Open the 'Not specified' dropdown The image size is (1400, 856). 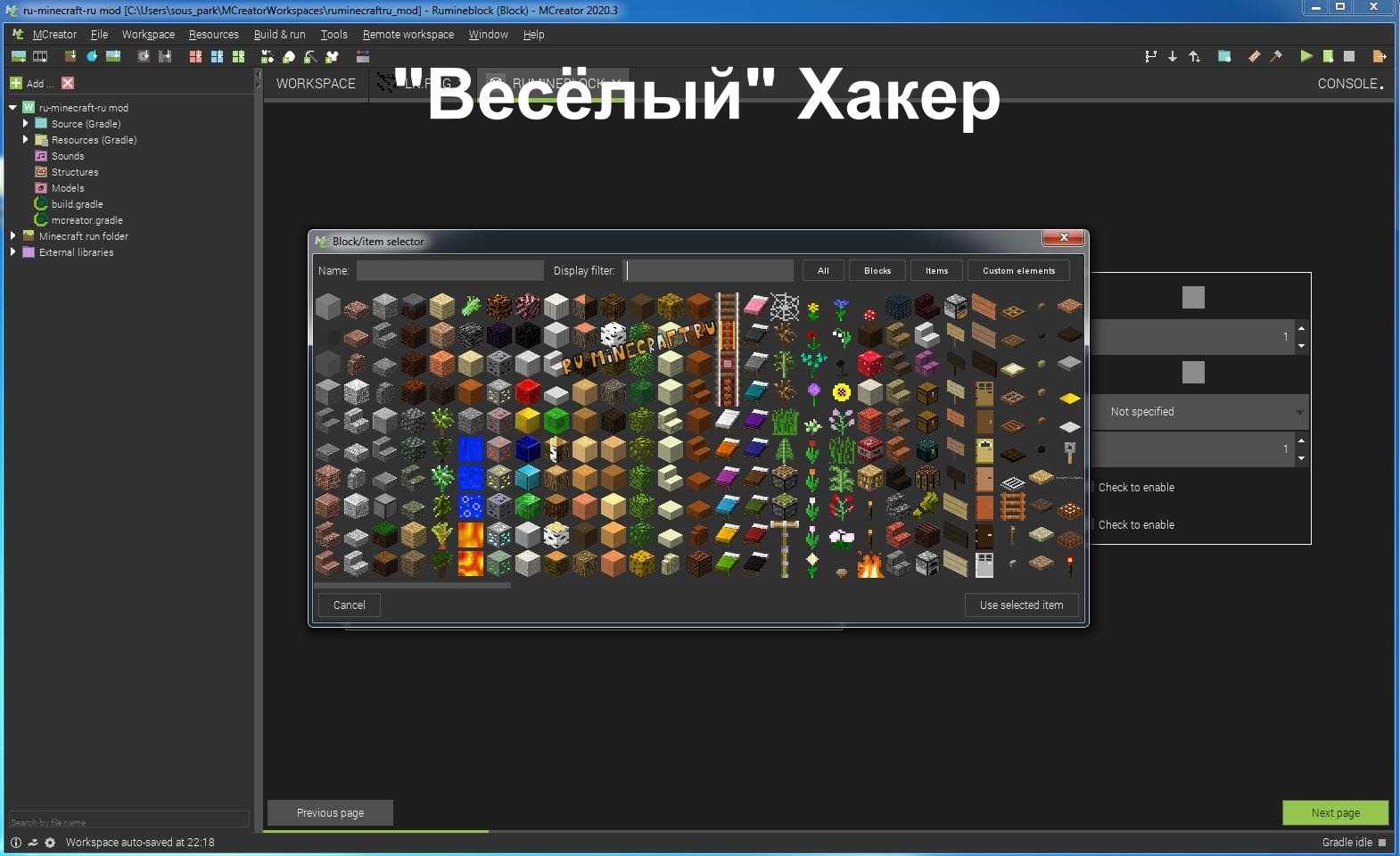(x=1201, y=412)
